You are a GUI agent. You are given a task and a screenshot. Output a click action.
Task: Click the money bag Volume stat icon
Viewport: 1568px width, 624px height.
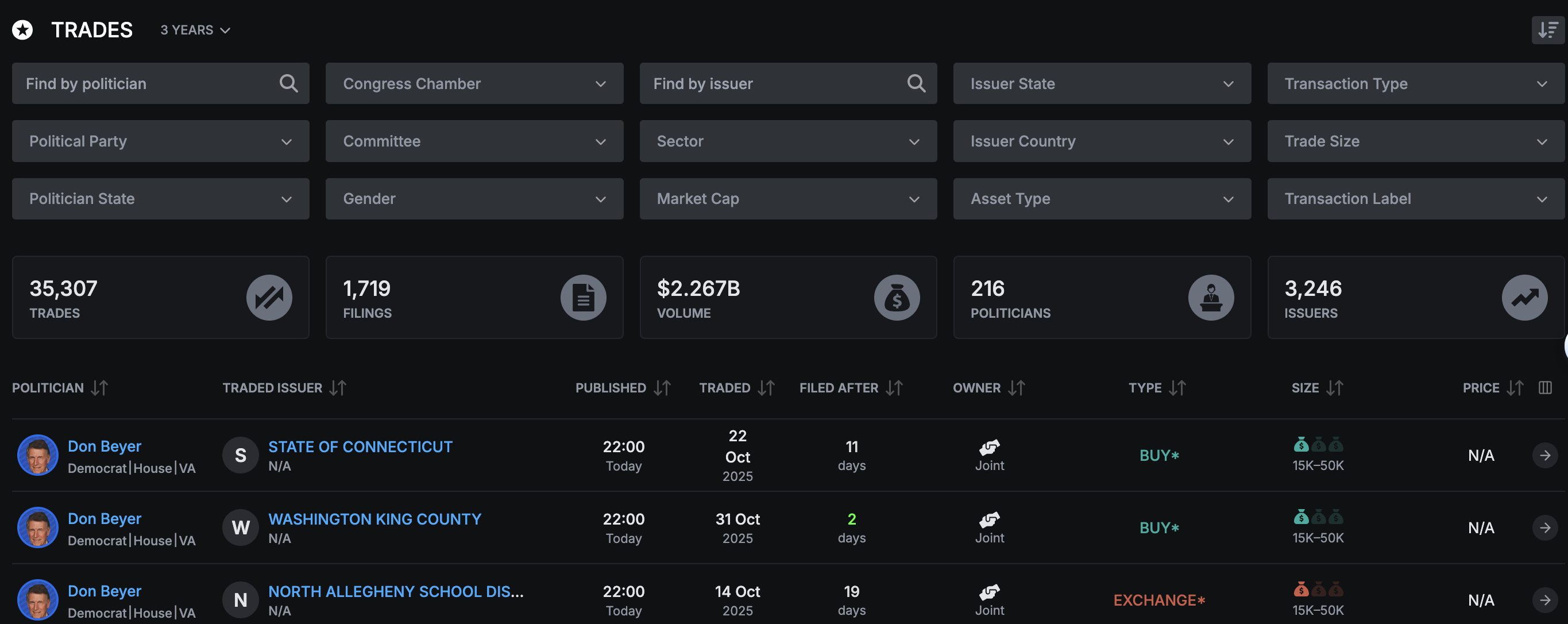point(897,298)
